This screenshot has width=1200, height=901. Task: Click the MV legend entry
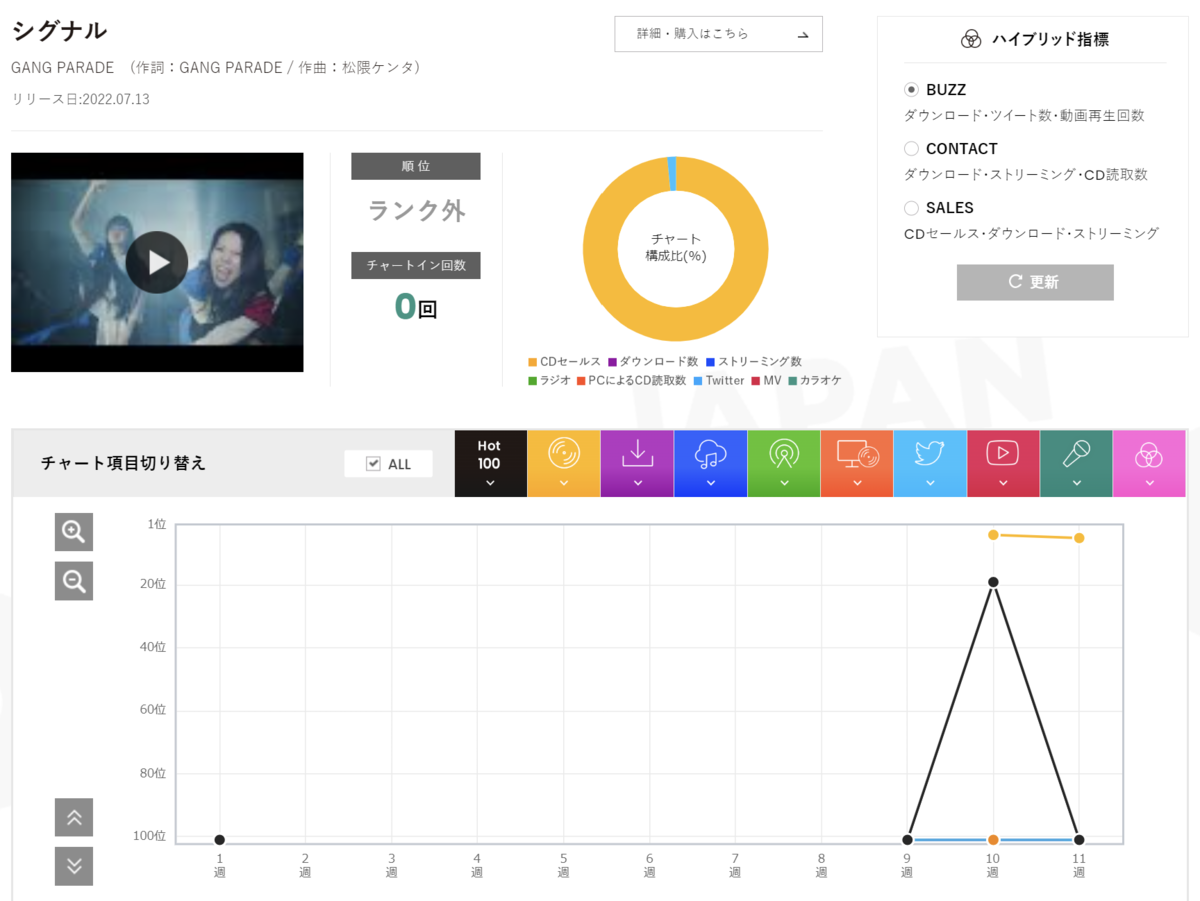[x=767, y=381]
